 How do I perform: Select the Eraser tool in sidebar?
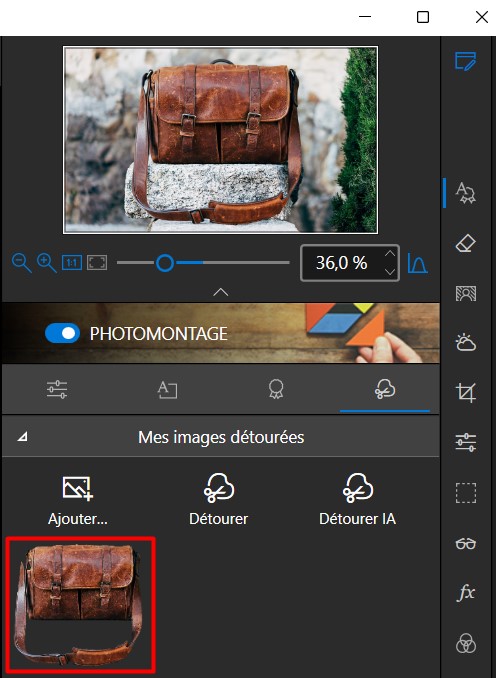(466, 244)
